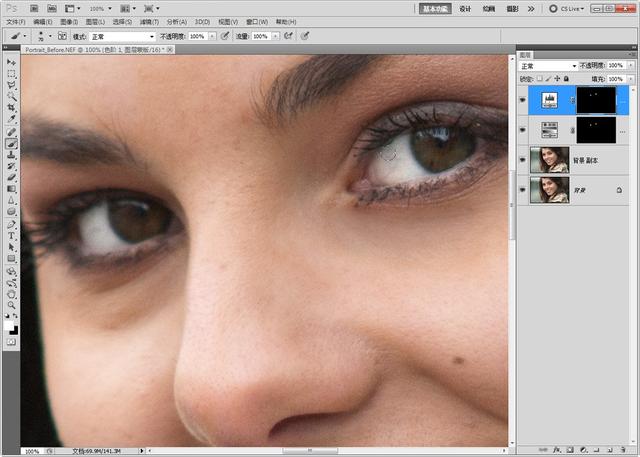This screenshot has height=457, width=640.
Task: Select the Gradient tool
Action: point(11,189)
